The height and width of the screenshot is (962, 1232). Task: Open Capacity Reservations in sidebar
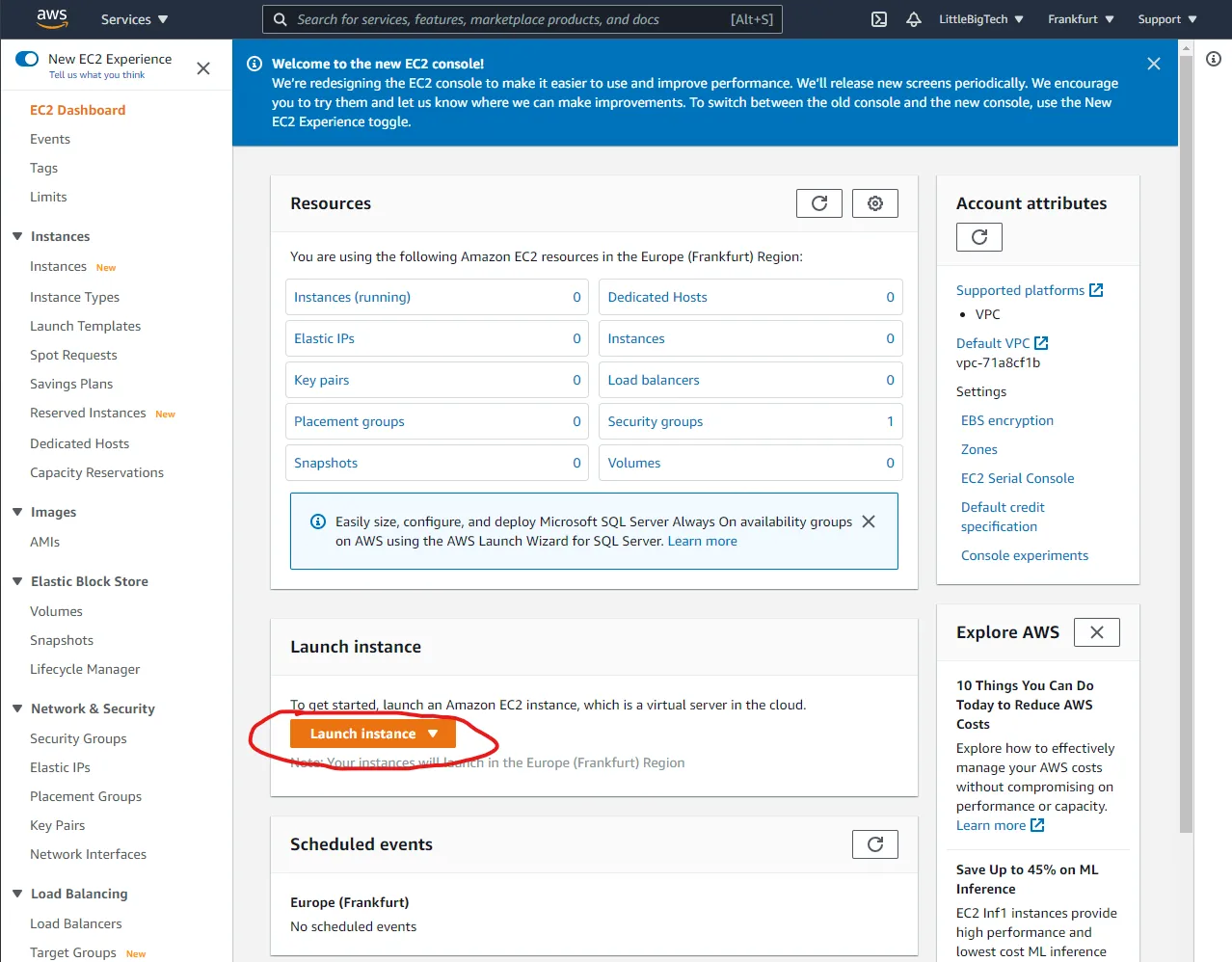[x=97, y=472]
